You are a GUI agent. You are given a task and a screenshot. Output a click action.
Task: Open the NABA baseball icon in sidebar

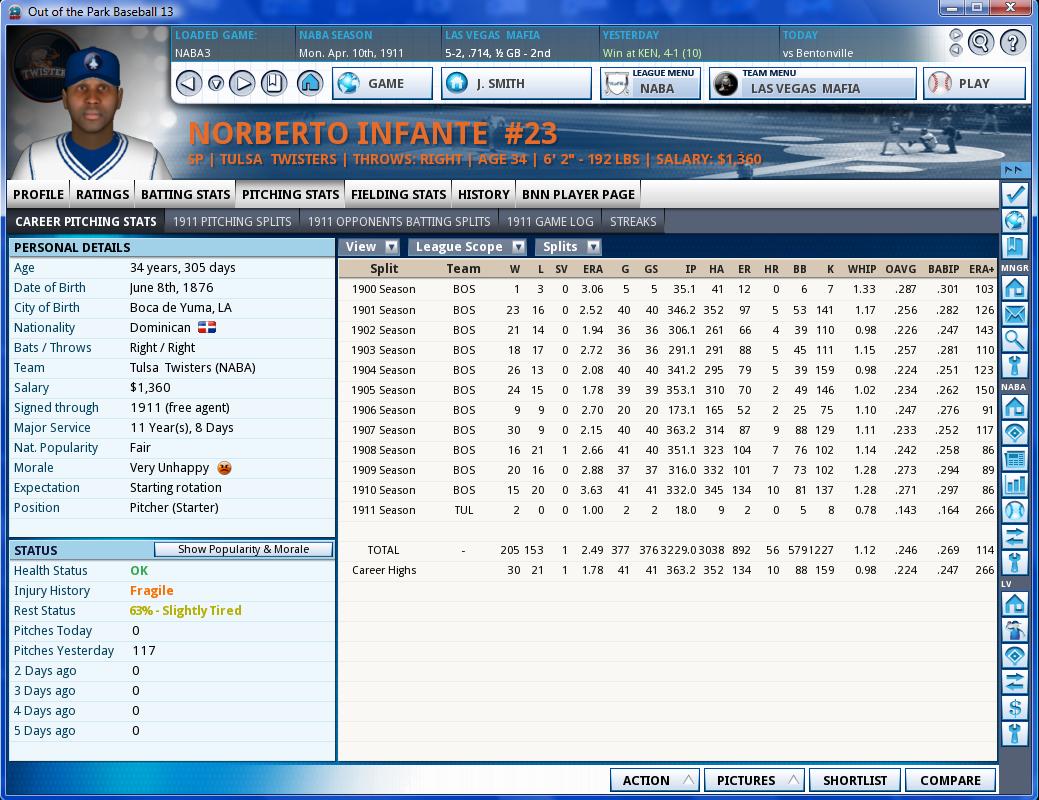click(x=1014, y=510)
